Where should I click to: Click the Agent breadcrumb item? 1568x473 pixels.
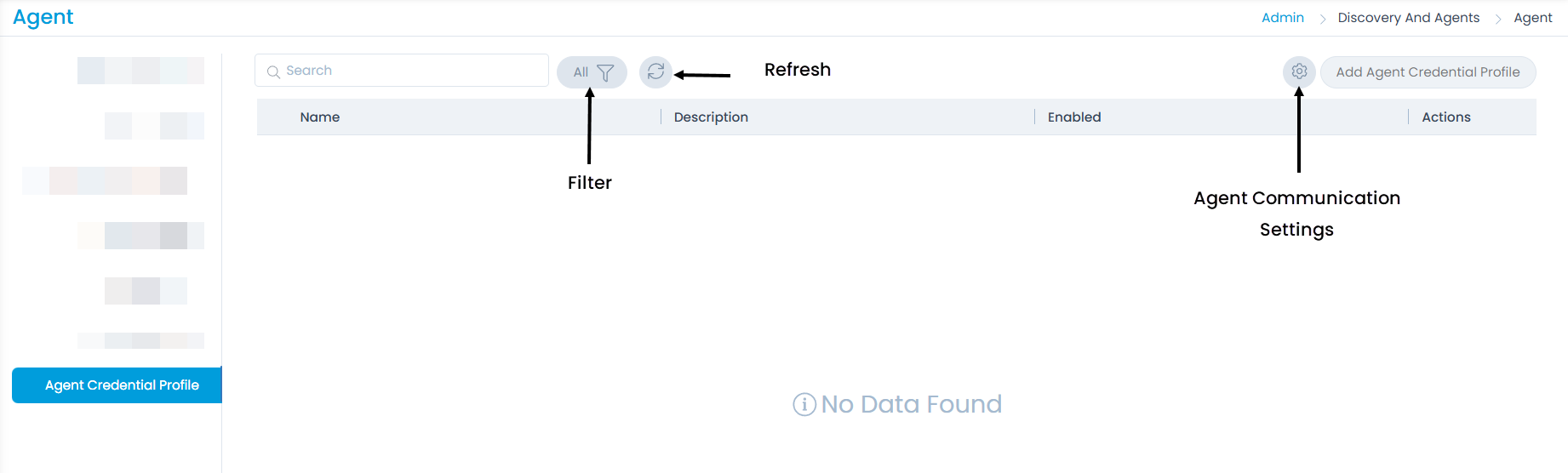coord(1532,18)
